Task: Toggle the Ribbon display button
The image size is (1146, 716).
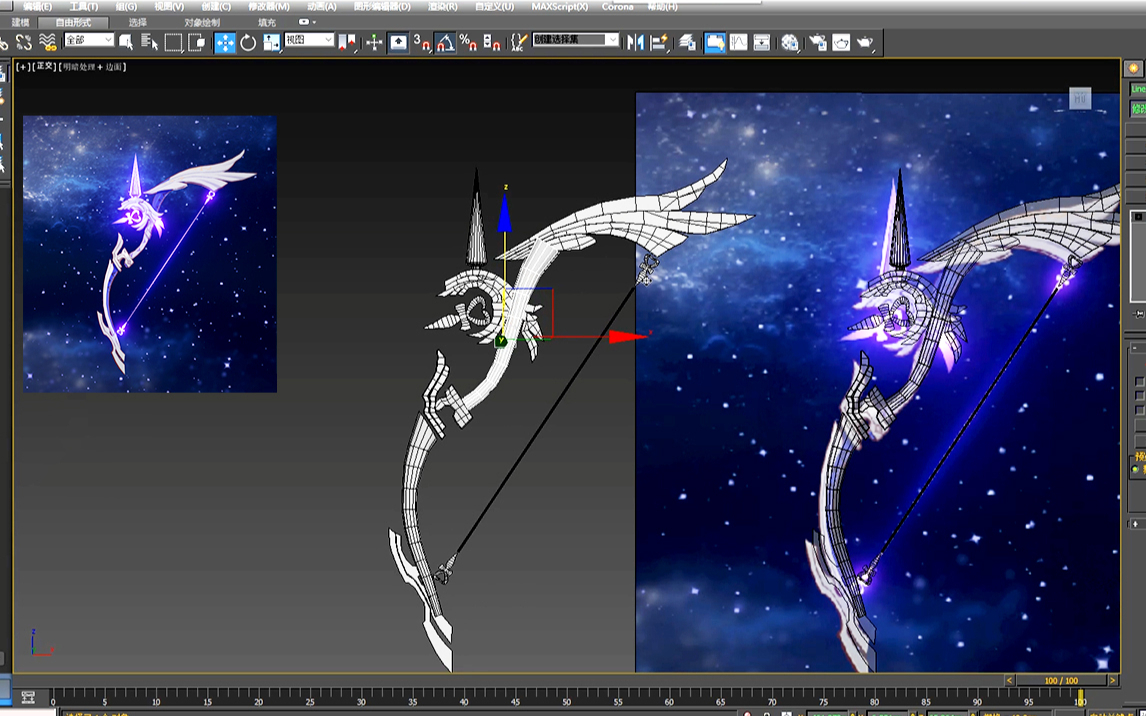Action: click(715, 42)
